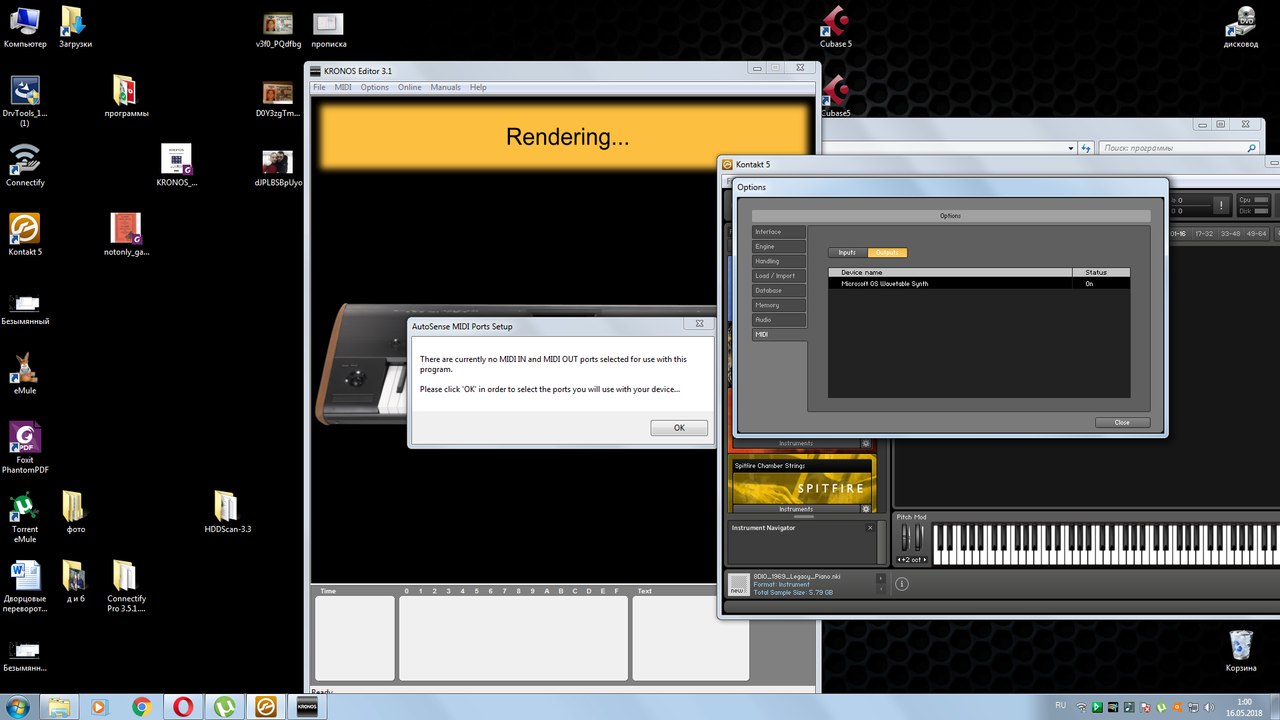
Task: Click the new instrument icon beside Legacy Piano info
Action: pyautogui.click(x=738, y=584)
